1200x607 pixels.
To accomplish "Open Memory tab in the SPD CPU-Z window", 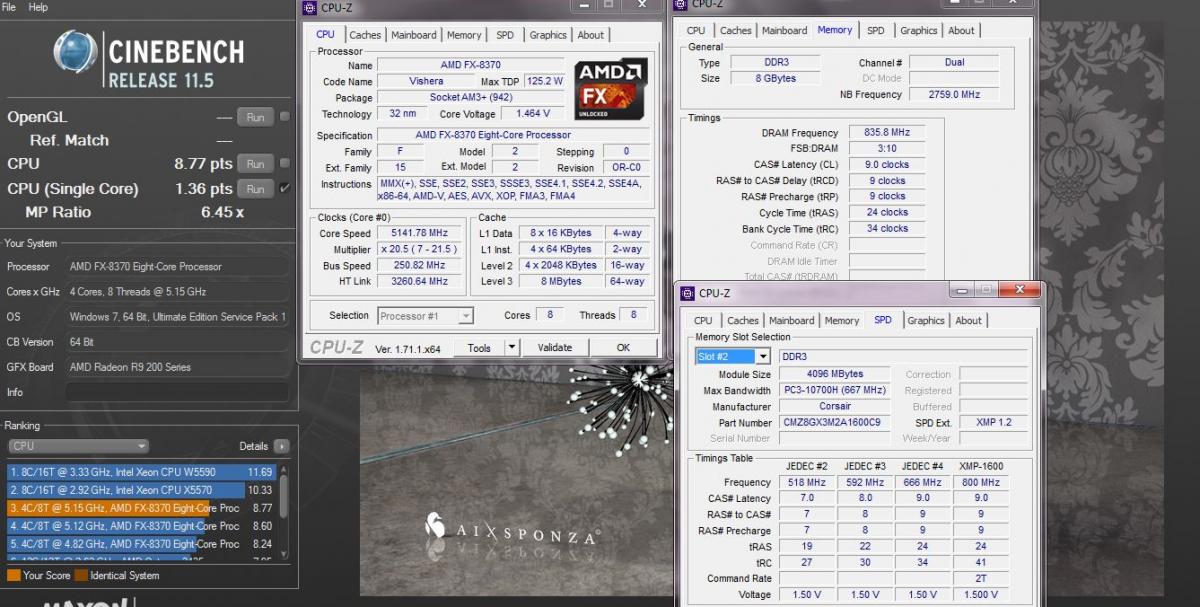I will (842, 321).
